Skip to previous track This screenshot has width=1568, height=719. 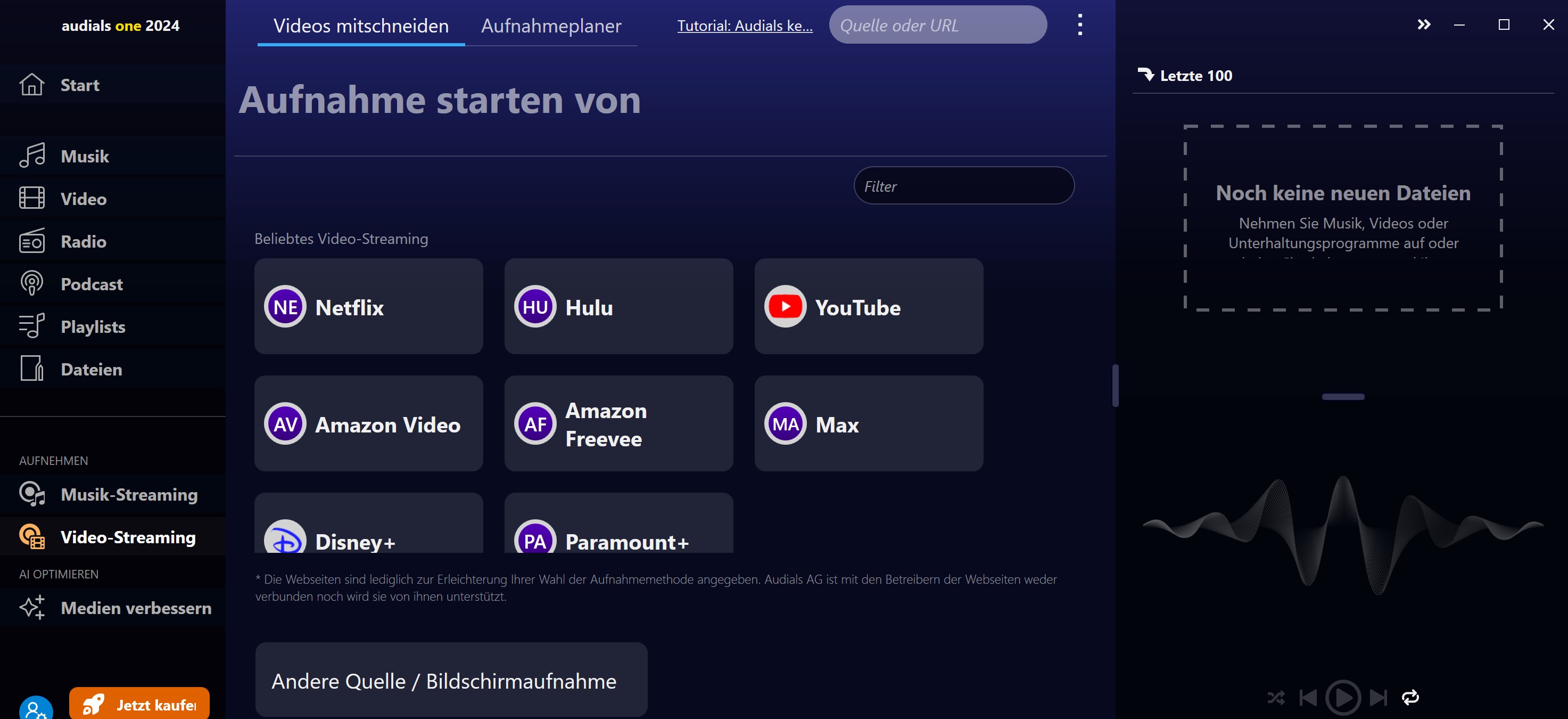(1308, 697)
